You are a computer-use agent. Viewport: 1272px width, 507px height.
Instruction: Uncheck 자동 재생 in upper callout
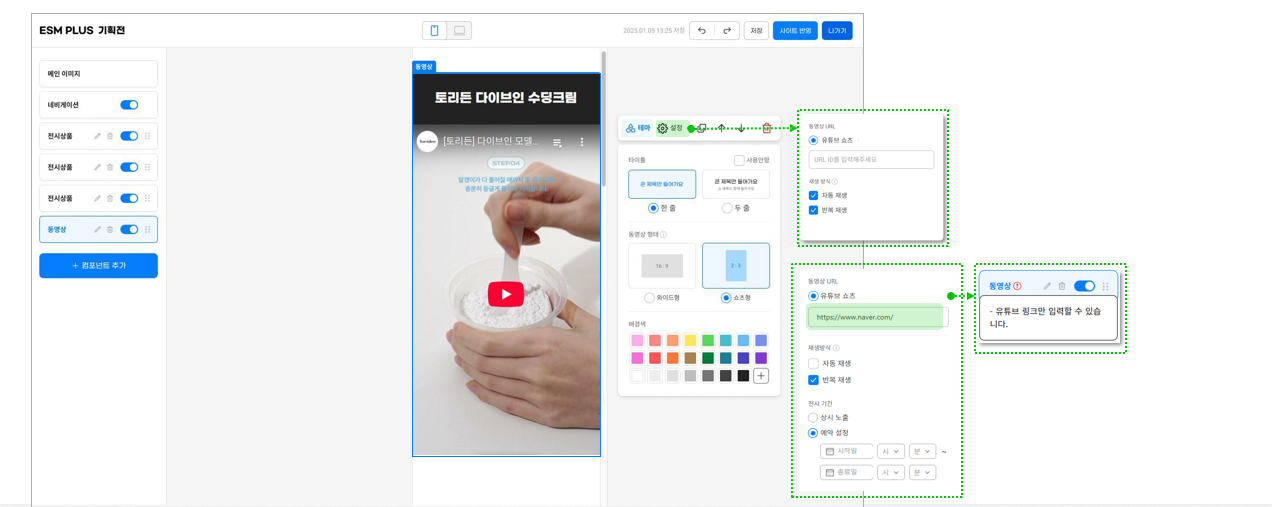point(813,196)
